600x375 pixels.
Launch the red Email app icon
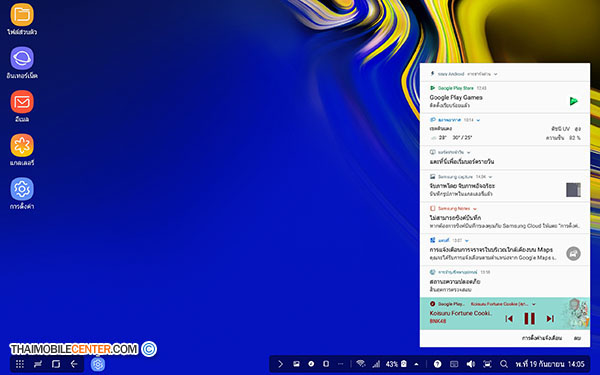pos(22,102)
